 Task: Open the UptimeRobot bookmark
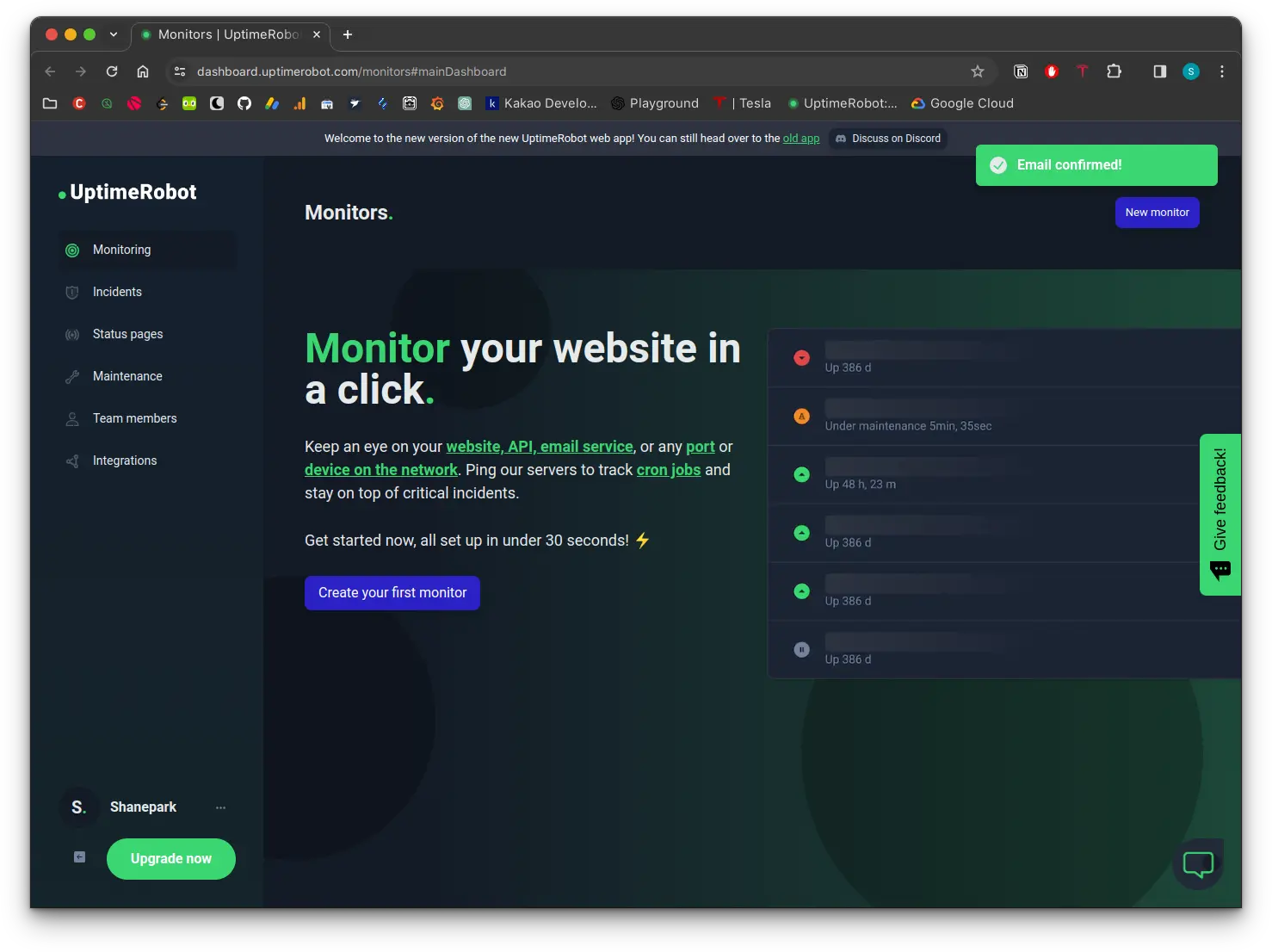(x=843, y=103)
